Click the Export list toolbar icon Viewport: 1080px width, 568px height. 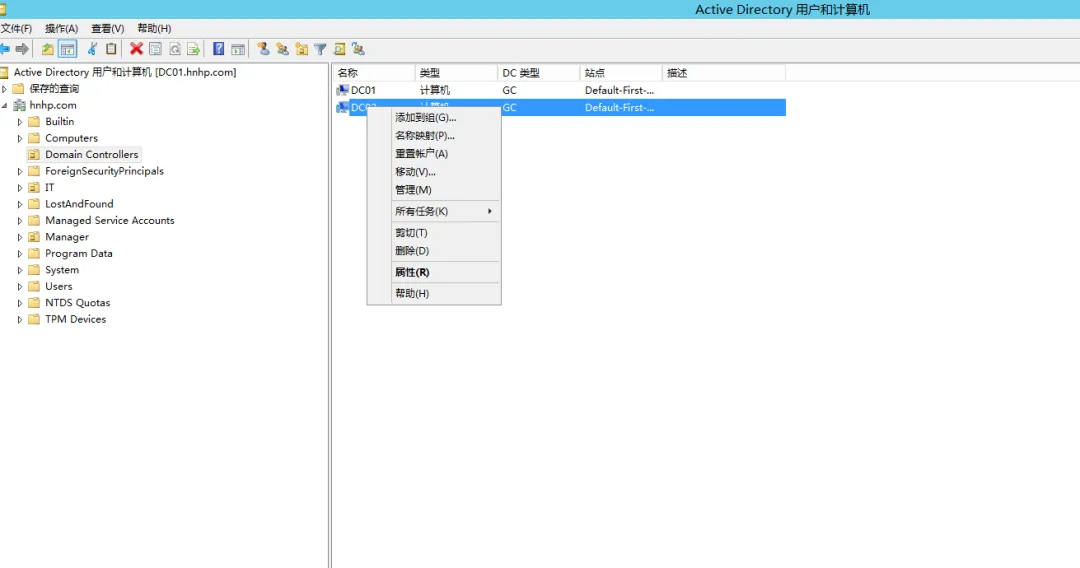[194, 49]
